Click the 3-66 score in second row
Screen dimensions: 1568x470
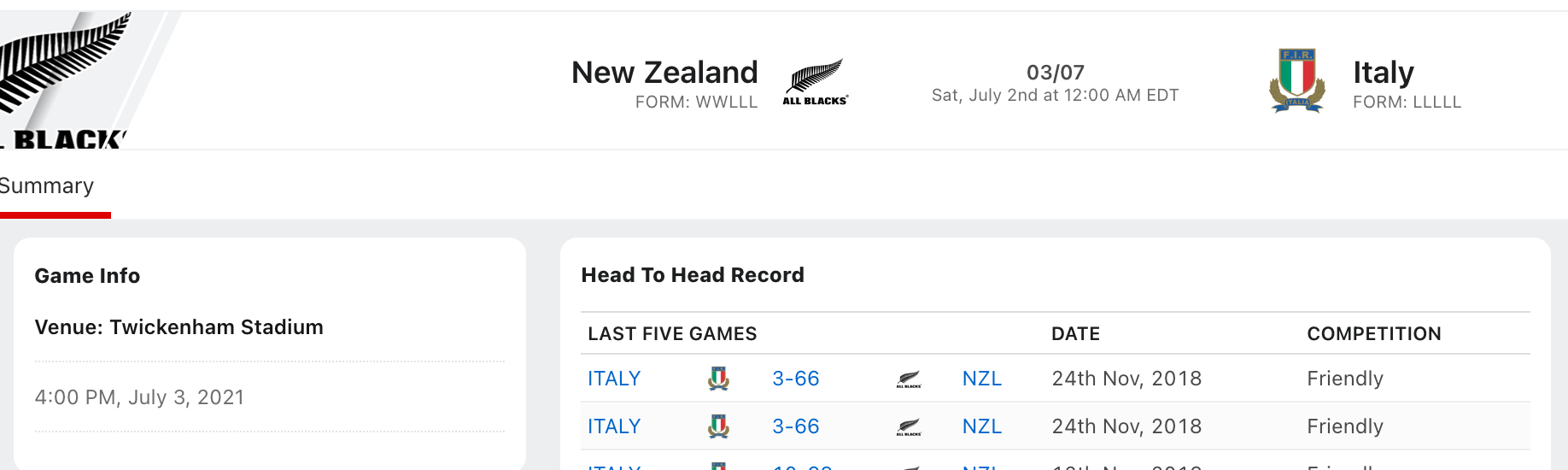[x=796, y=426]
